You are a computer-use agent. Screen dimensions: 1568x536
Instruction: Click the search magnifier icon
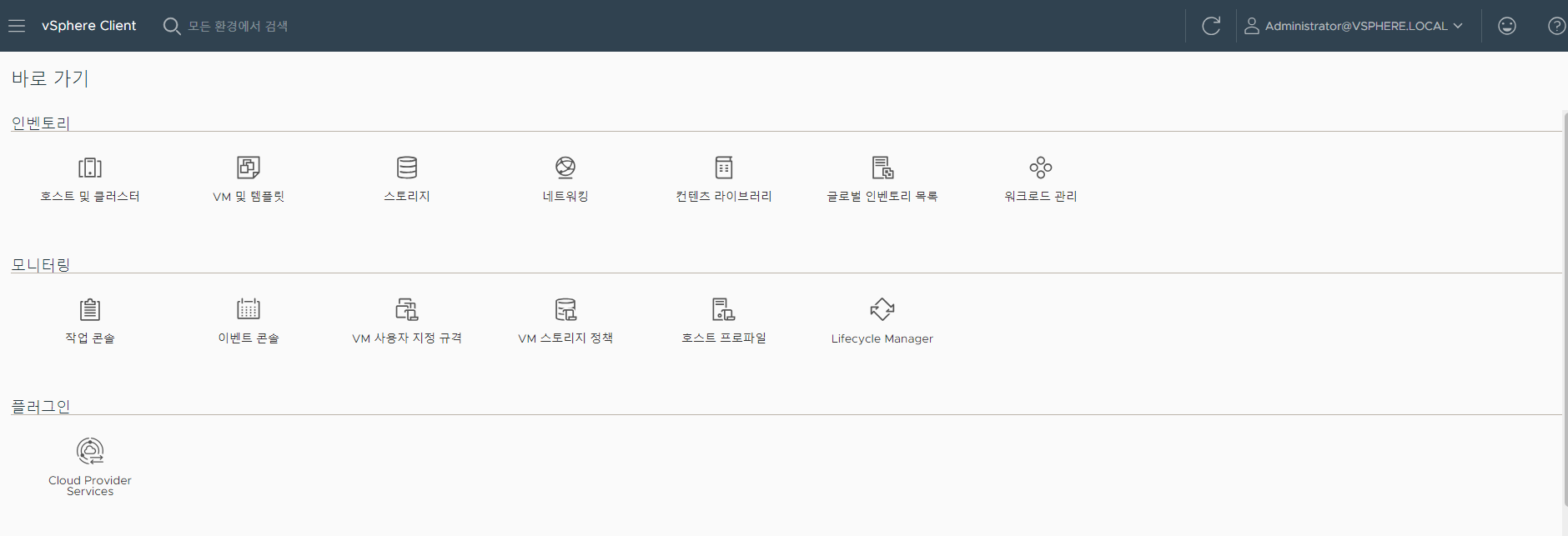(172, 26)
